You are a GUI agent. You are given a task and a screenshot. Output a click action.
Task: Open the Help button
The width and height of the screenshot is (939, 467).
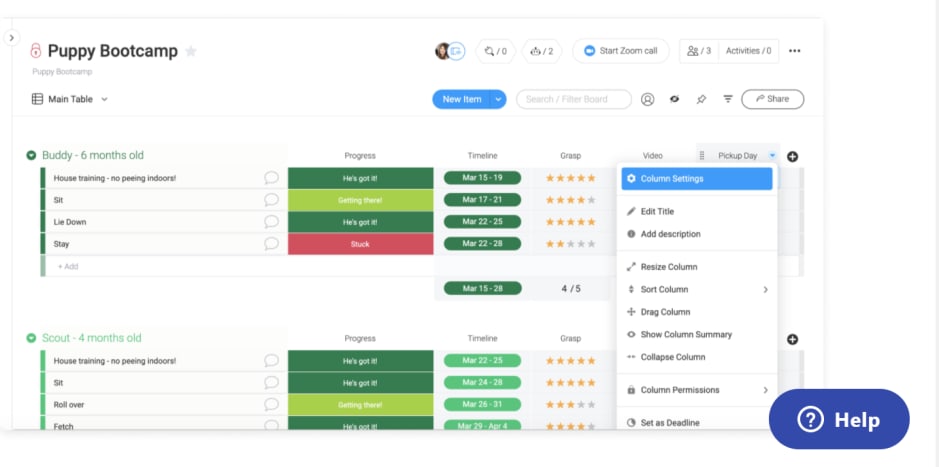[x=839, y=419]
